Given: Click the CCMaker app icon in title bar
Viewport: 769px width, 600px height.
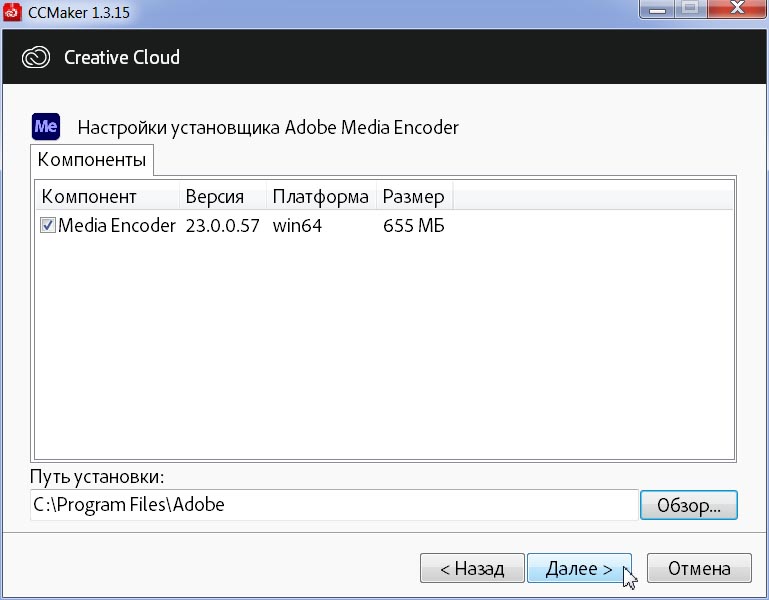Looking at the screenshot, I should point(12,11).
